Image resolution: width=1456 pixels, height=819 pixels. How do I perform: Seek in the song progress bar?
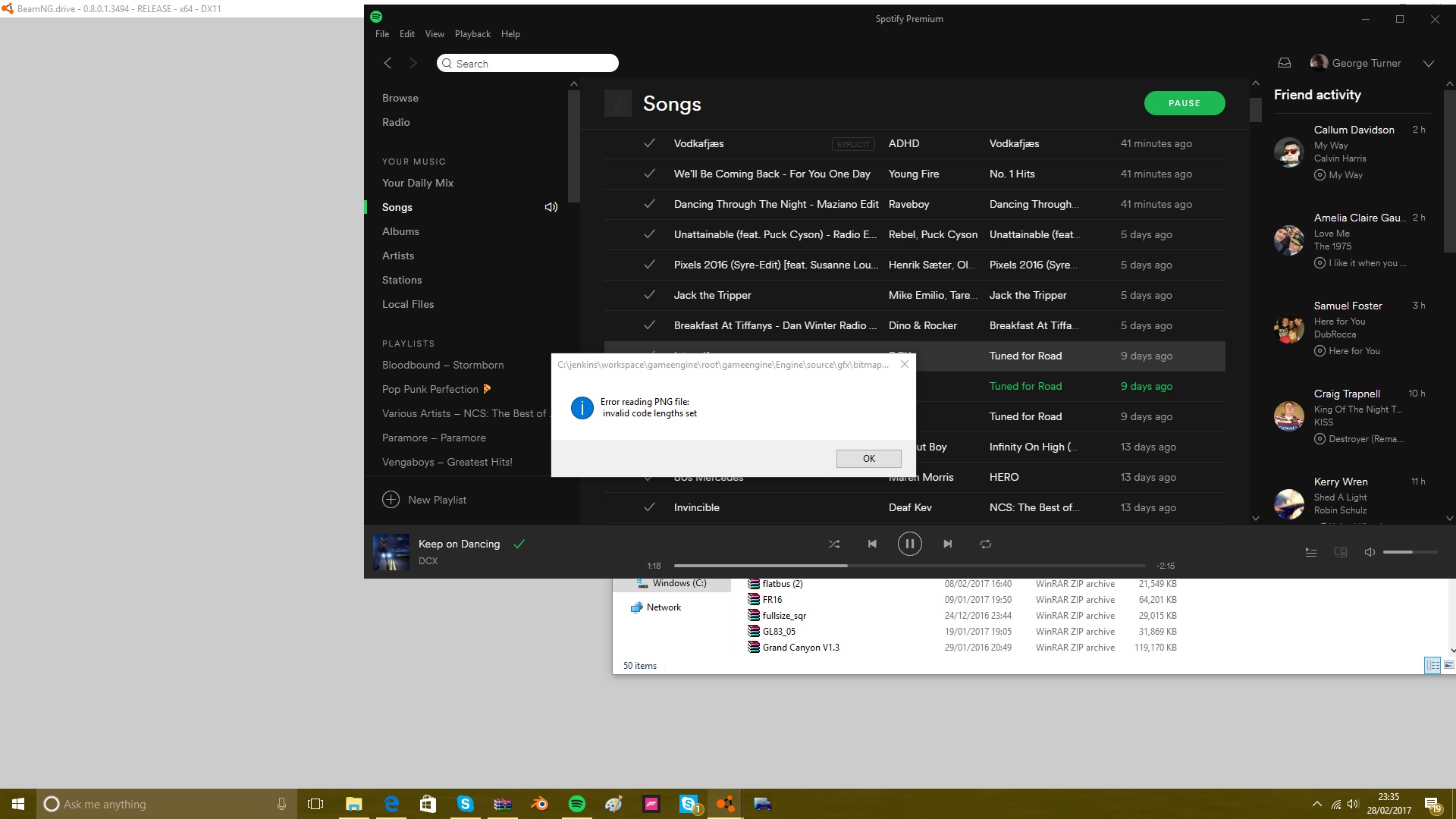tap(909, 566)
